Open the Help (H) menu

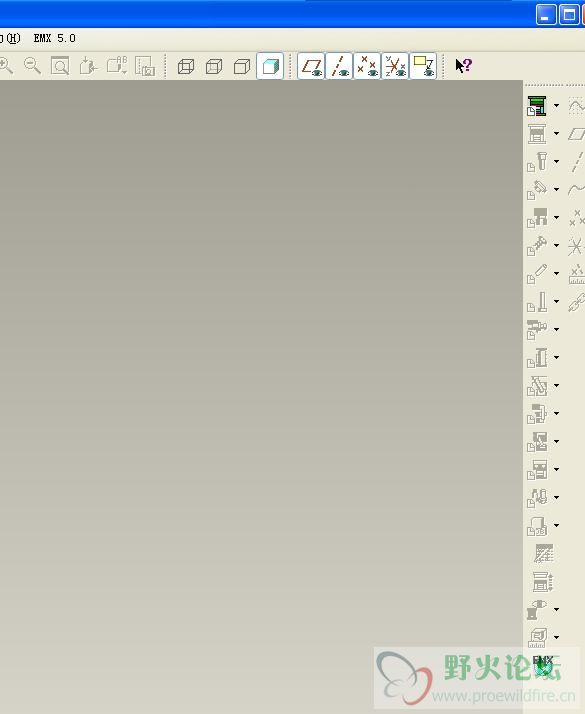tap(10, 38)
